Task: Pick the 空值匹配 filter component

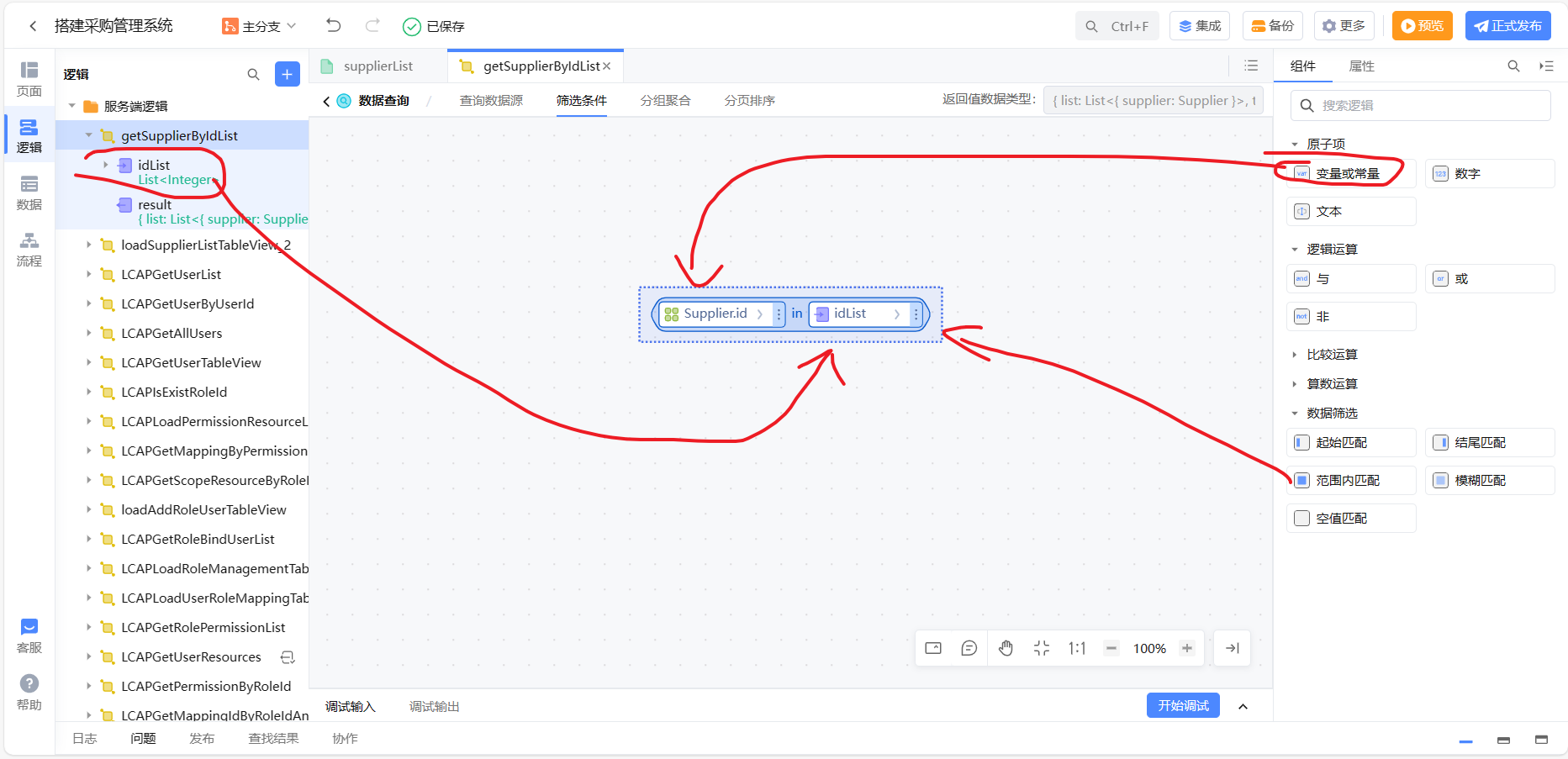Action: pyautogui.click(x=1351, y=518)
